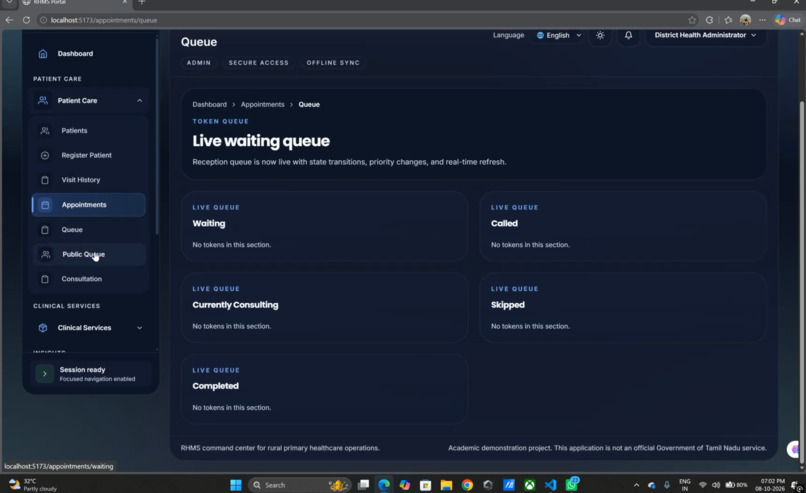
Task: Click the Dashboard breadcrumb link
Action: point(209,104)
